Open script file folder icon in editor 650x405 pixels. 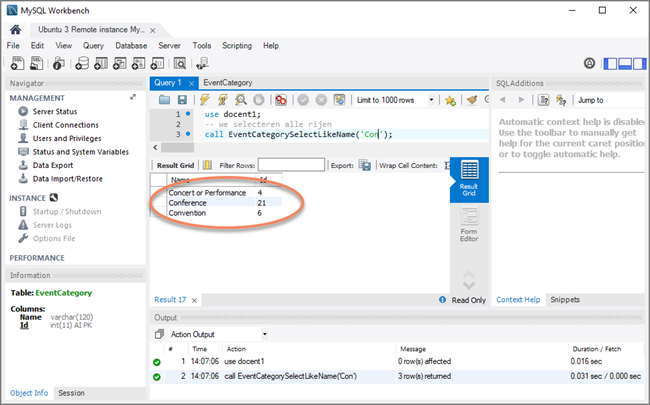click(165, 99)
